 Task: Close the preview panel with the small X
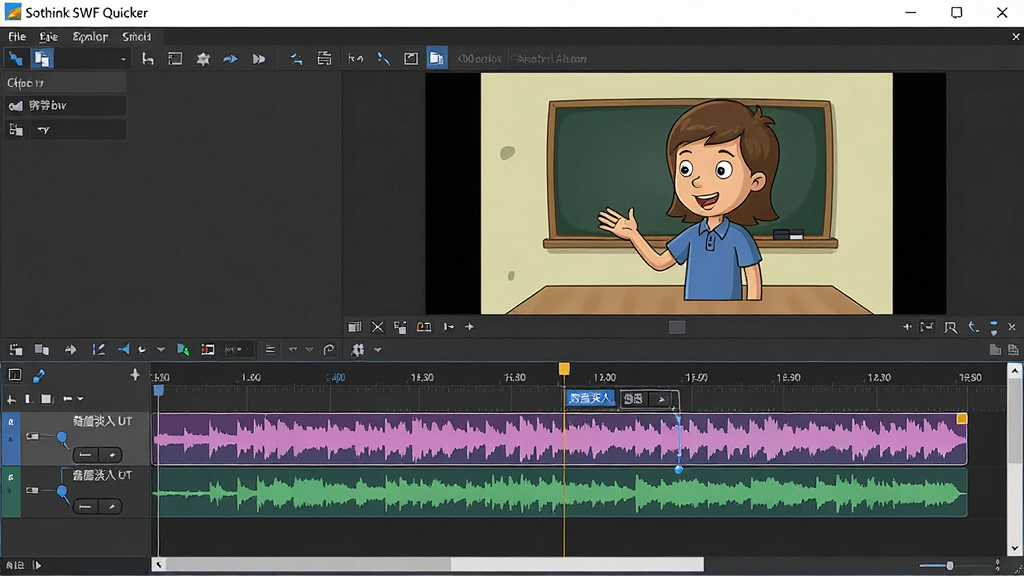pyautogui.click(x=1012, y=327)
